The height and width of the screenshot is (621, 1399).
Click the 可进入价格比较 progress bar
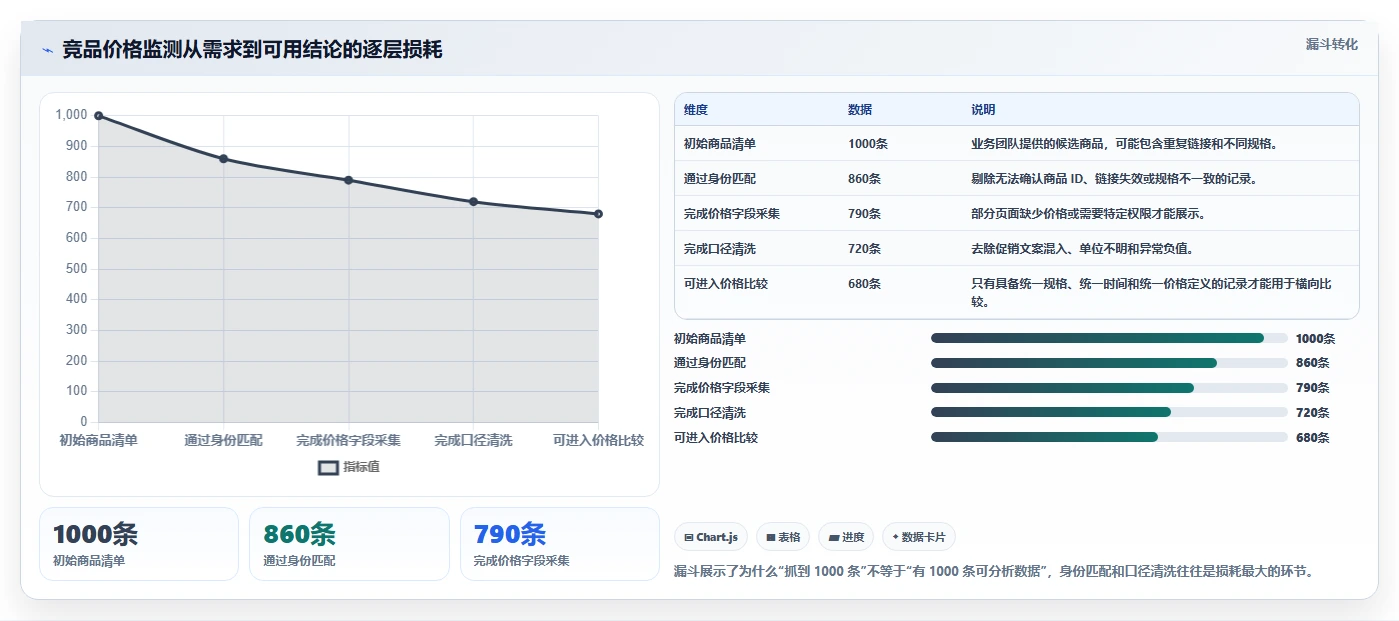pos(1109,437)
